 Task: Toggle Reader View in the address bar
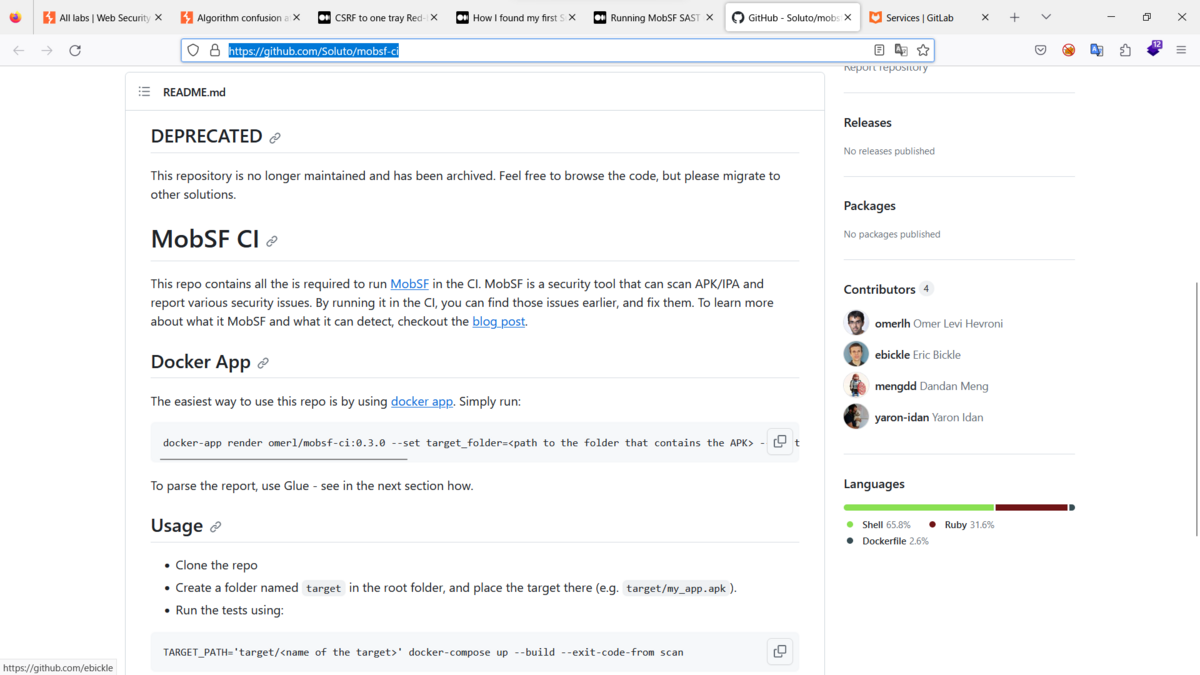(879, 49)
